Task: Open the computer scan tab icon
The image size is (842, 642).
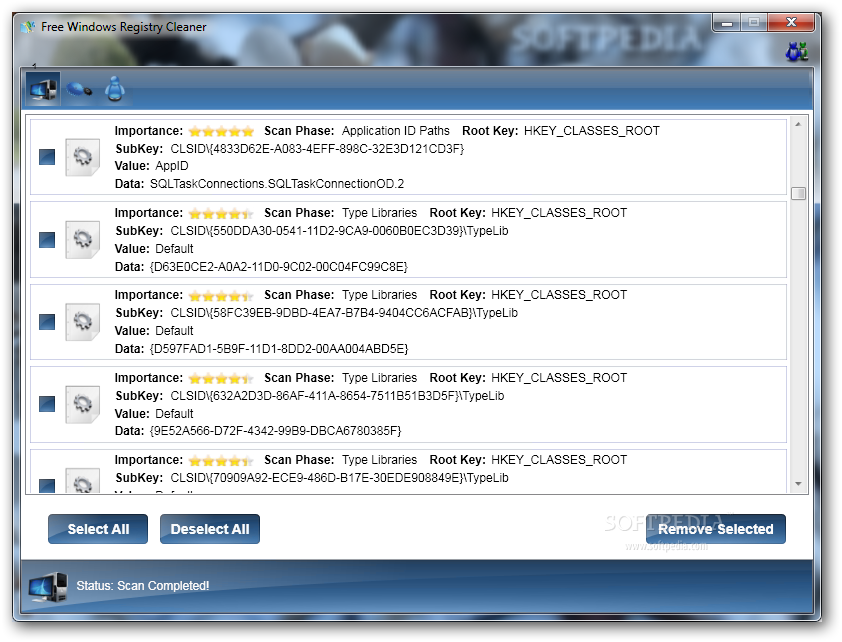Action: pyautogui.click(x=43, y=89)
